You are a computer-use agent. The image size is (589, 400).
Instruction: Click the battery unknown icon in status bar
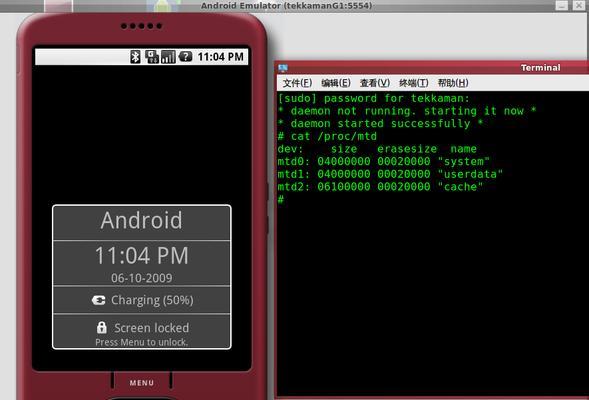[x=185, y=57]
